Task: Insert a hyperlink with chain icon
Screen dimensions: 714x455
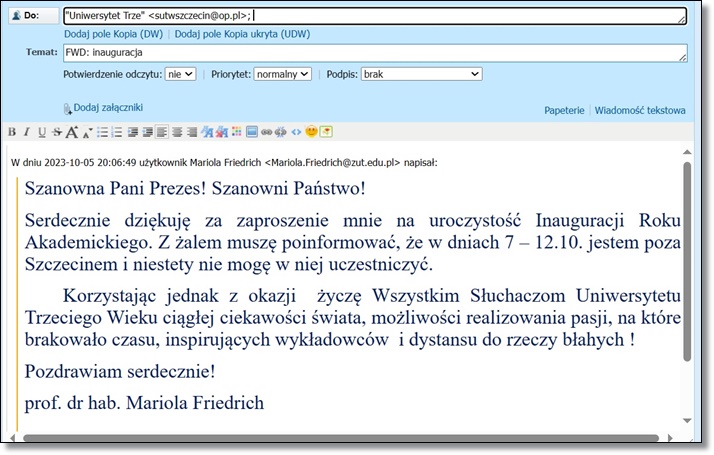Action: 266,132
